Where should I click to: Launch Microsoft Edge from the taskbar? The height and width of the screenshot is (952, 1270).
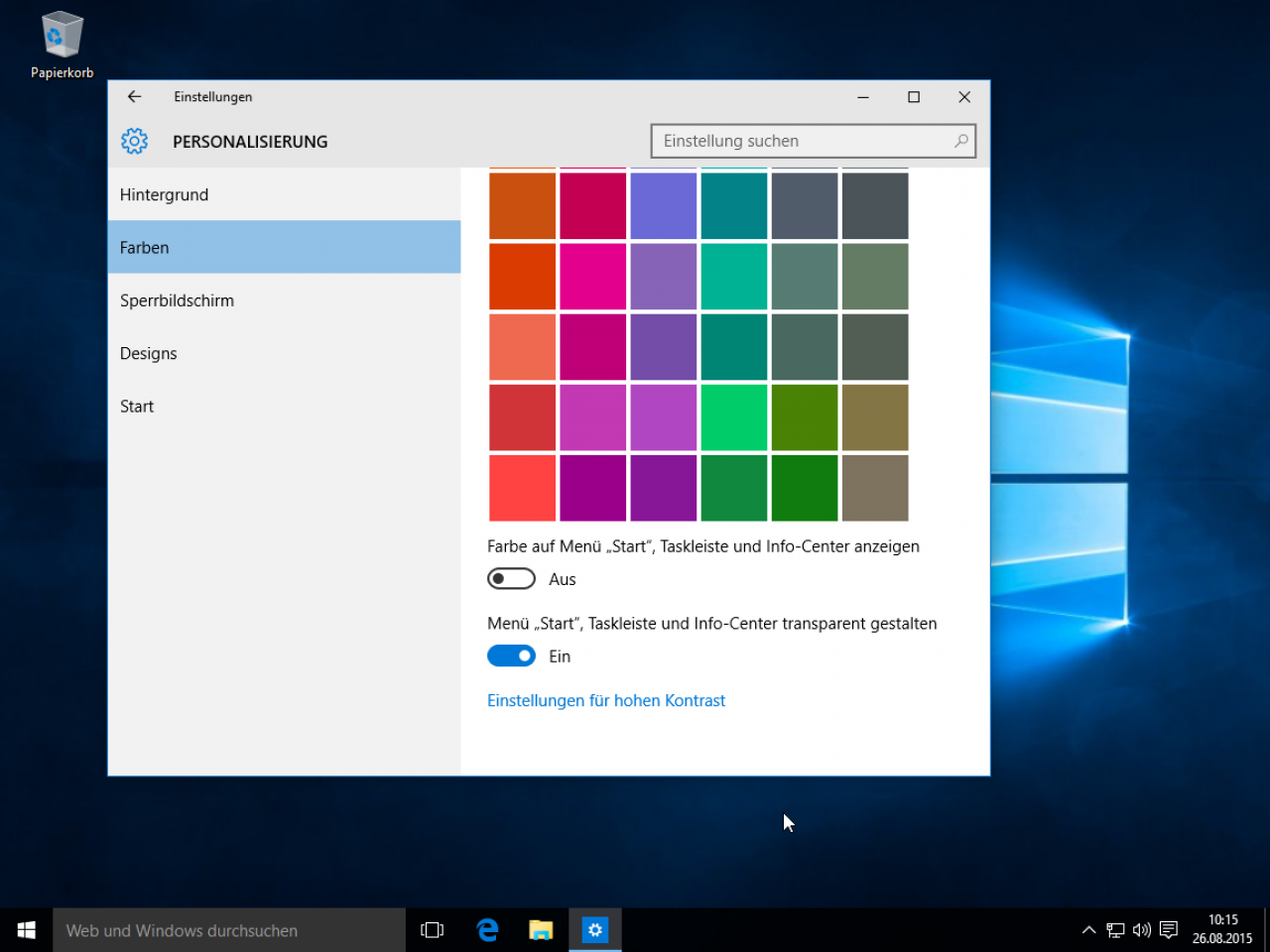click(487, 930)
